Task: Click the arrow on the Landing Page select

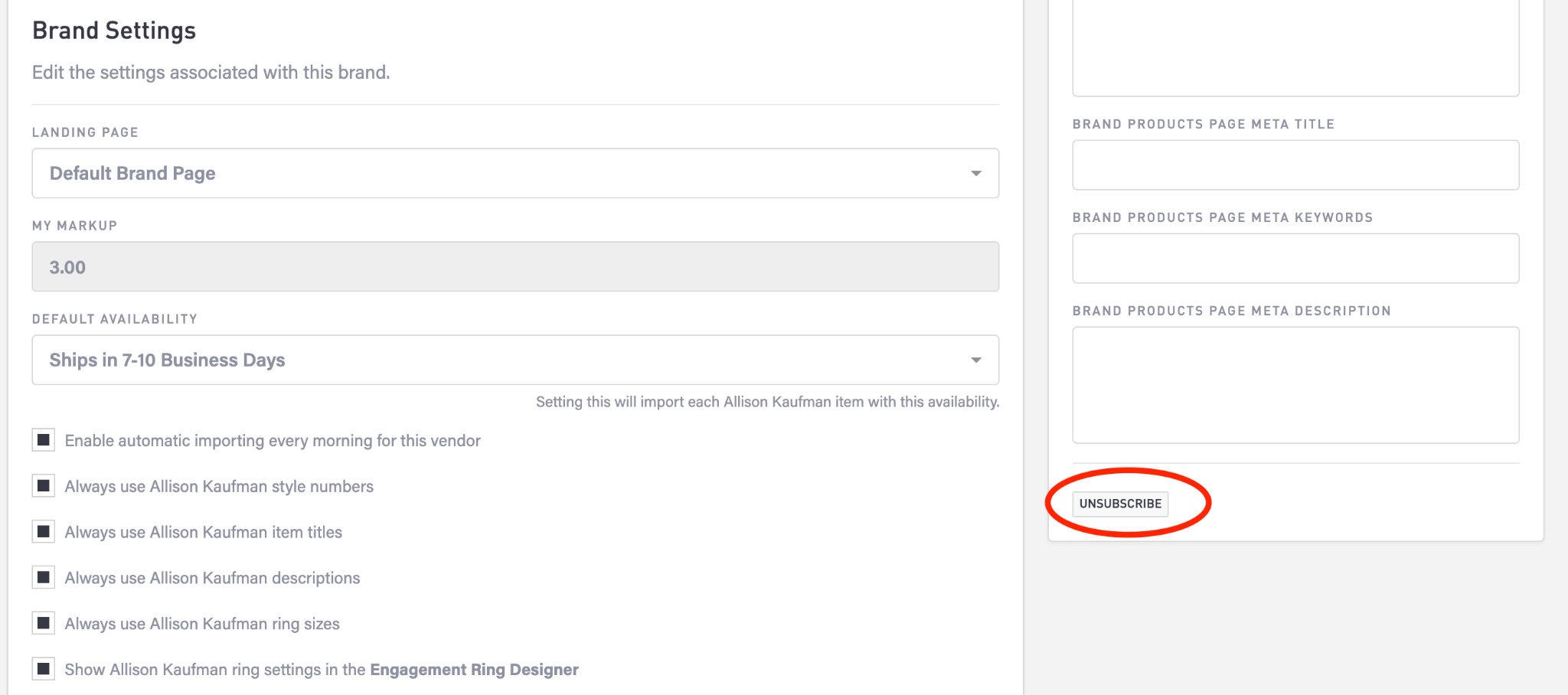Action: click(975, 174)
